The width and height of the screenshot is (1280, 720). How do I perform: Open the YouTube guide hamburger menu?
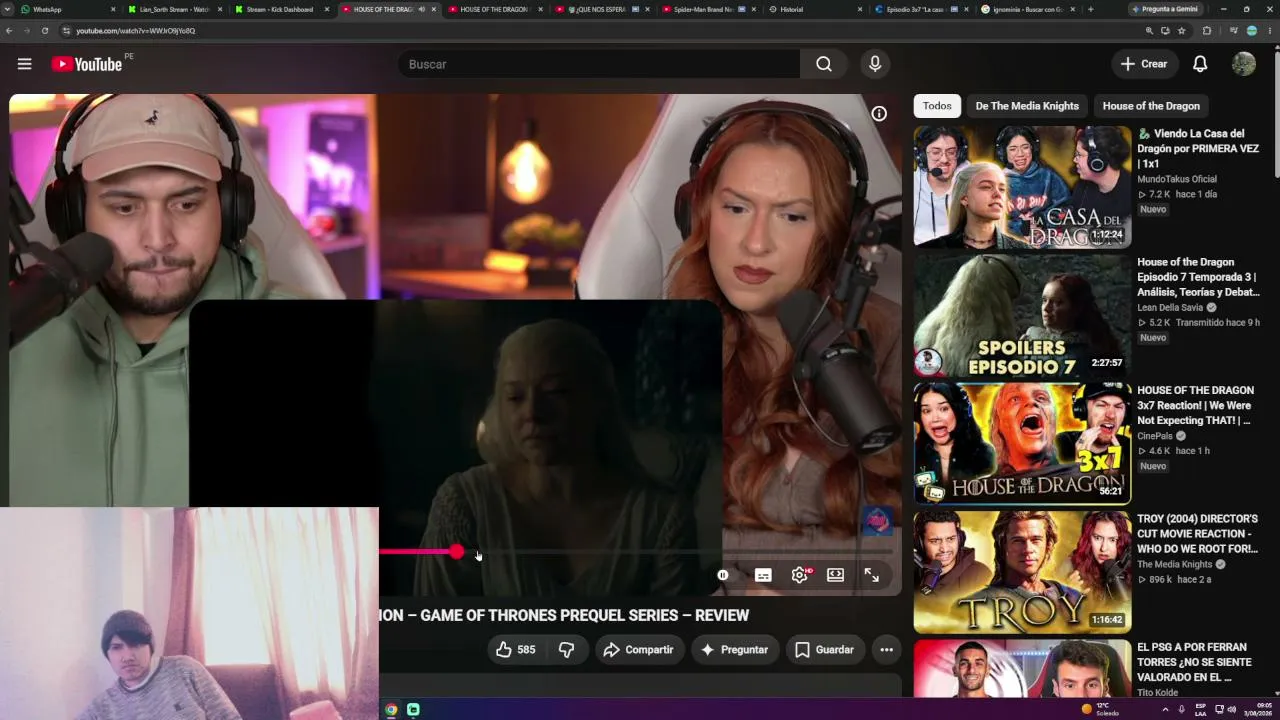tap(25, 64)
